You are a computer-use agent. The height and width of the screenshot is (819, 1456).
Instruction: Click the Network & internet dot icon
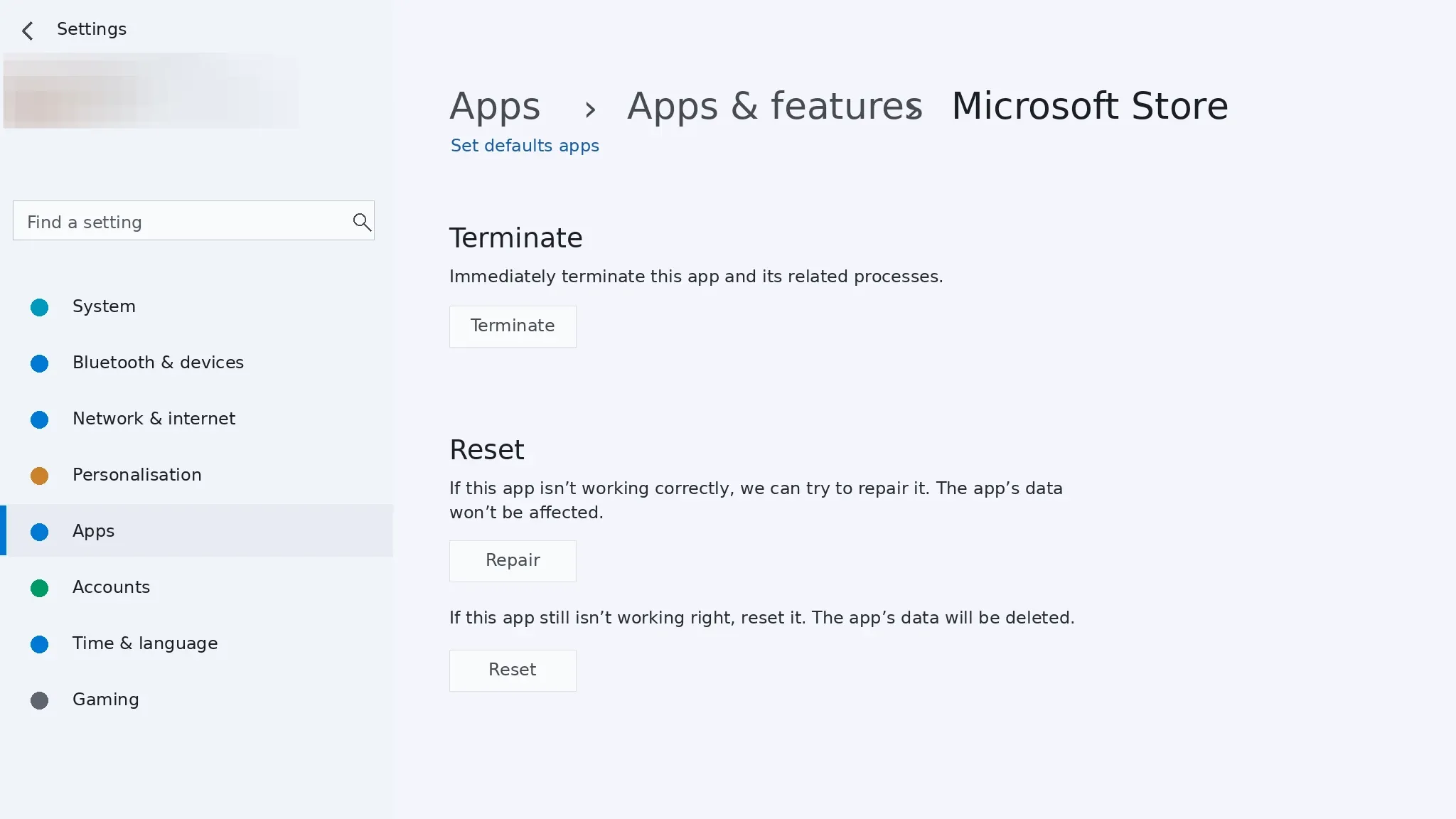(x=39, y=419)
